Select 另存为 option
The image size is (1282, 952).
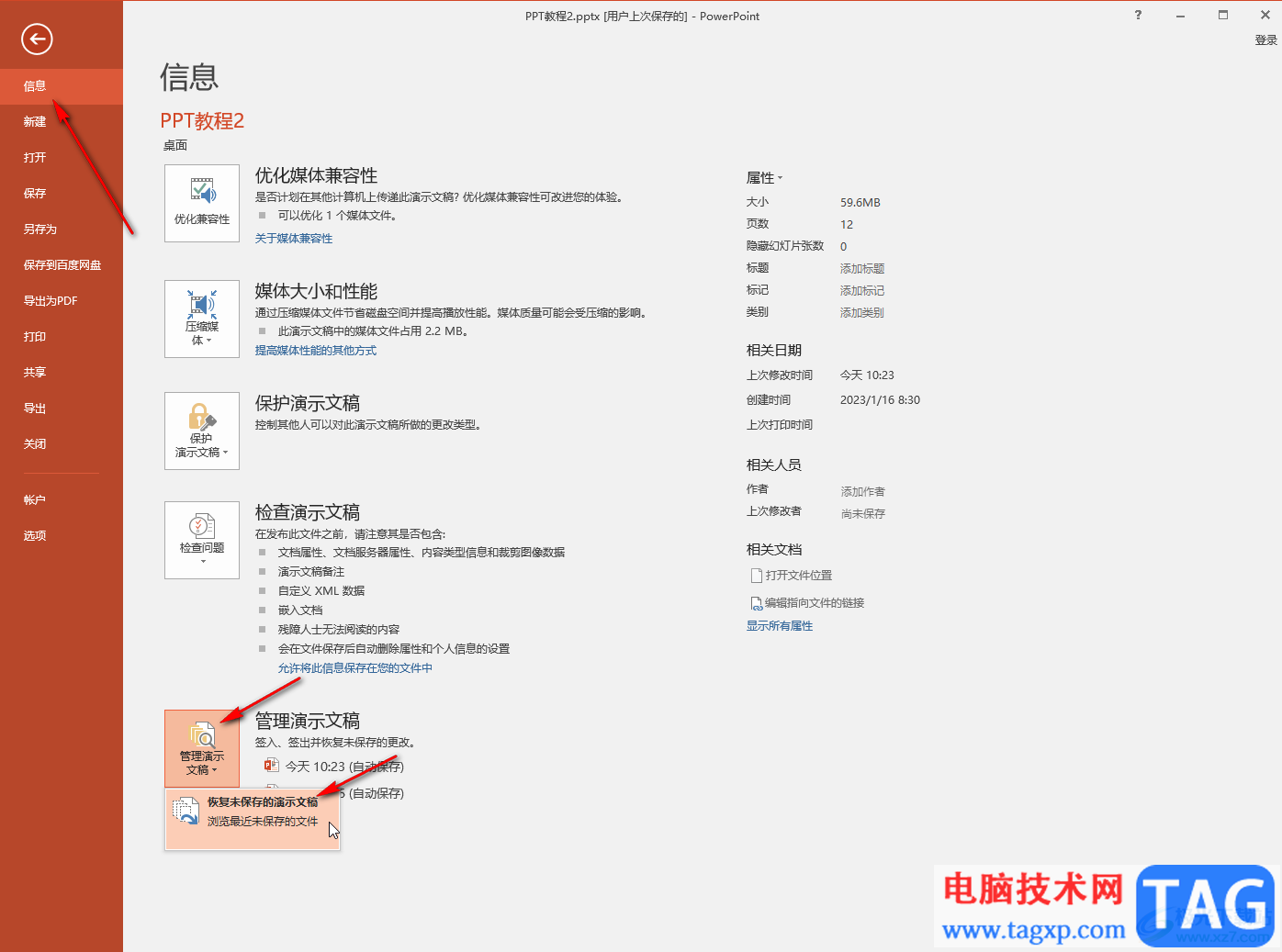(62, 230)
